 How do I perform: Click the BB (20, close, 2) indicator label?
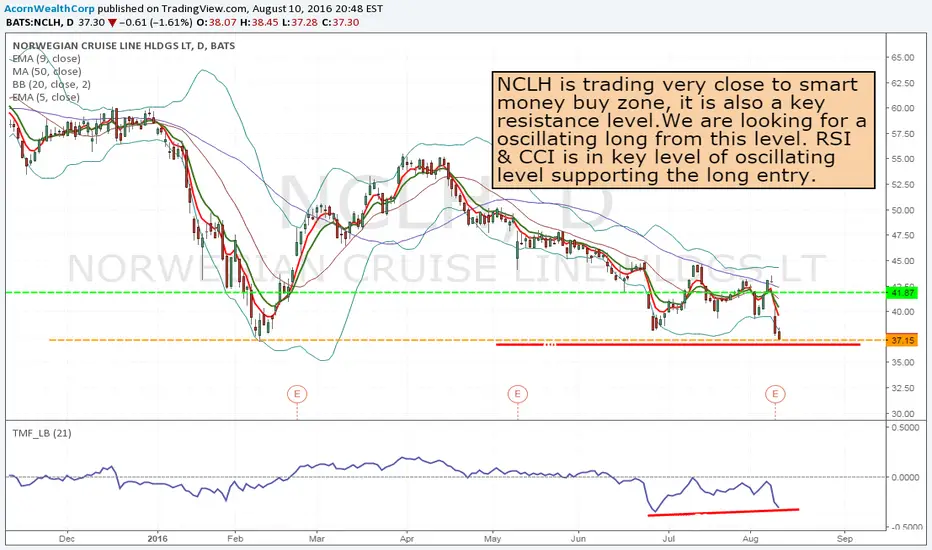pos(51,84)
